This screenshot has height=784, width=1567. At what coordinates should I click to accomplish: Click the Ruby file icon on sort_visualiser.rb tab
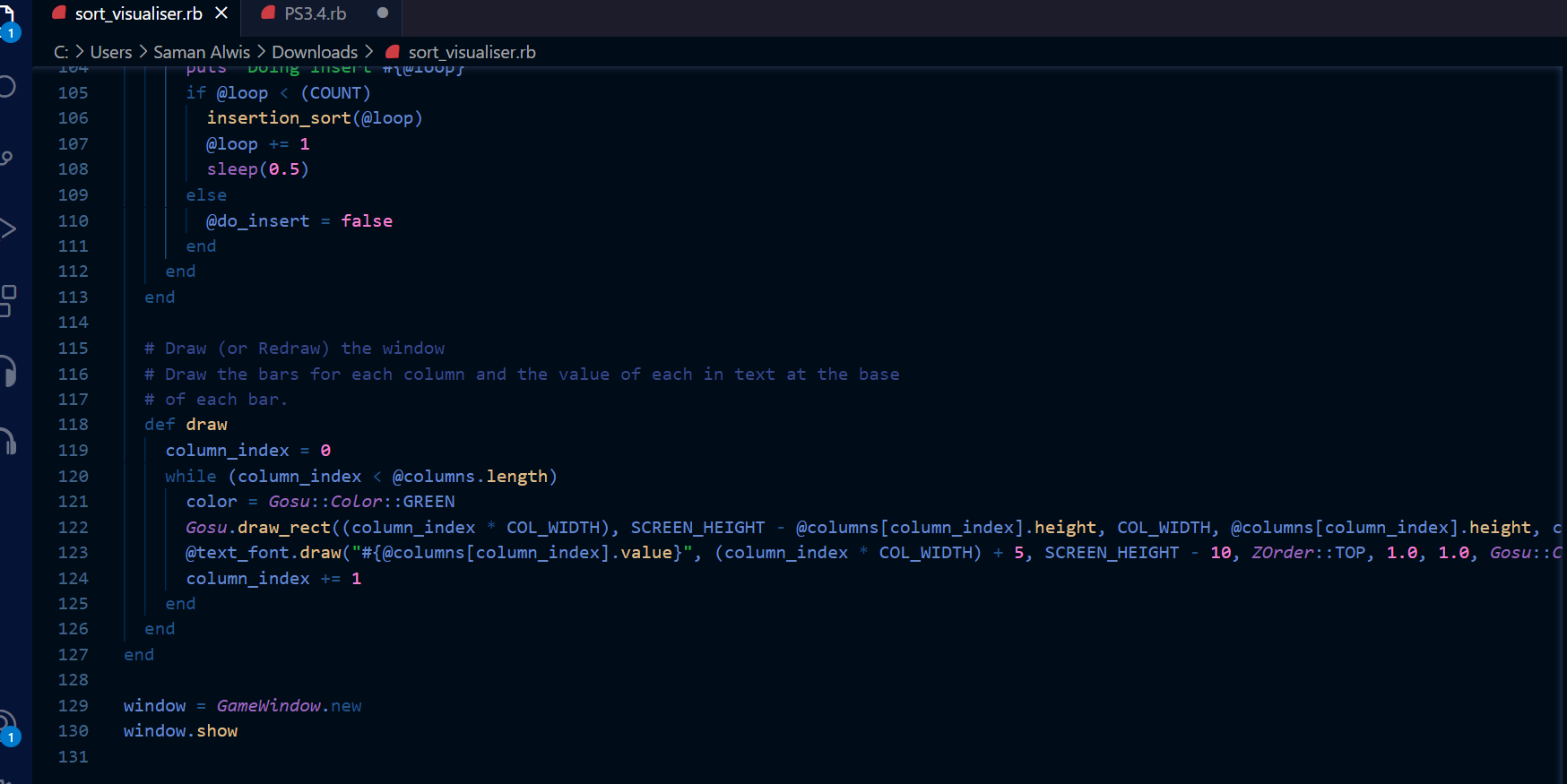59,13
